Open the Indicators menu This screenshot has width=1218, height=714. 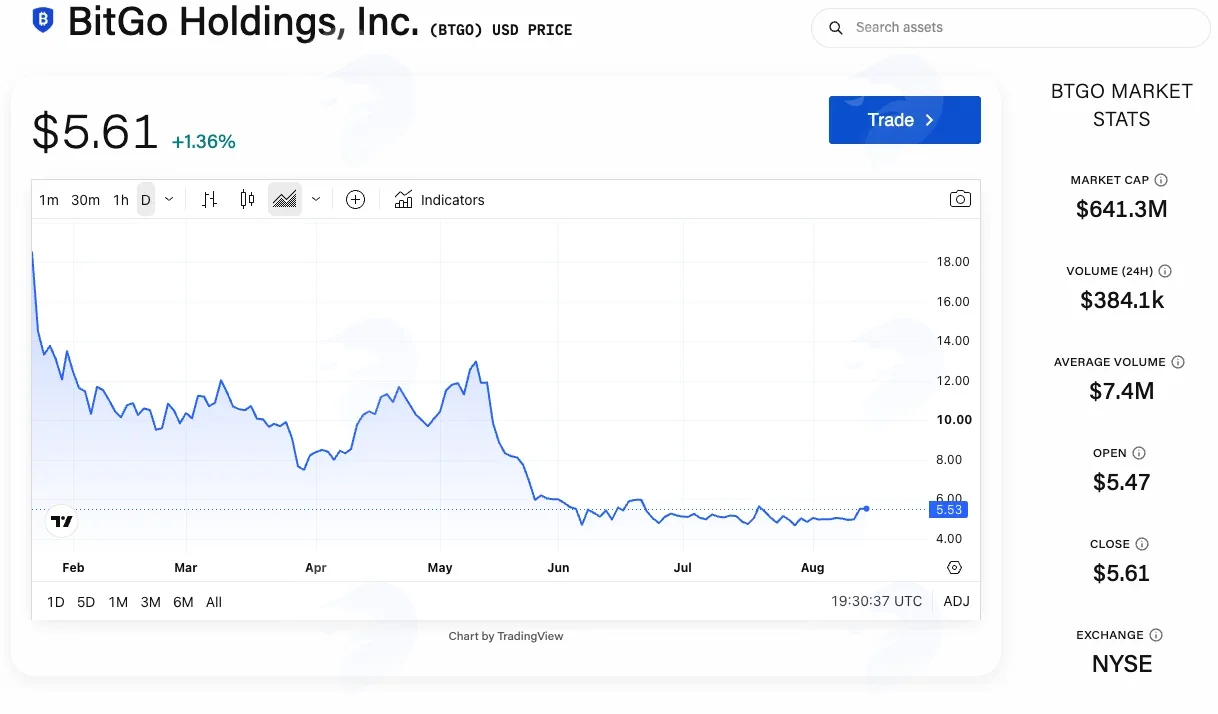[439, 200]
